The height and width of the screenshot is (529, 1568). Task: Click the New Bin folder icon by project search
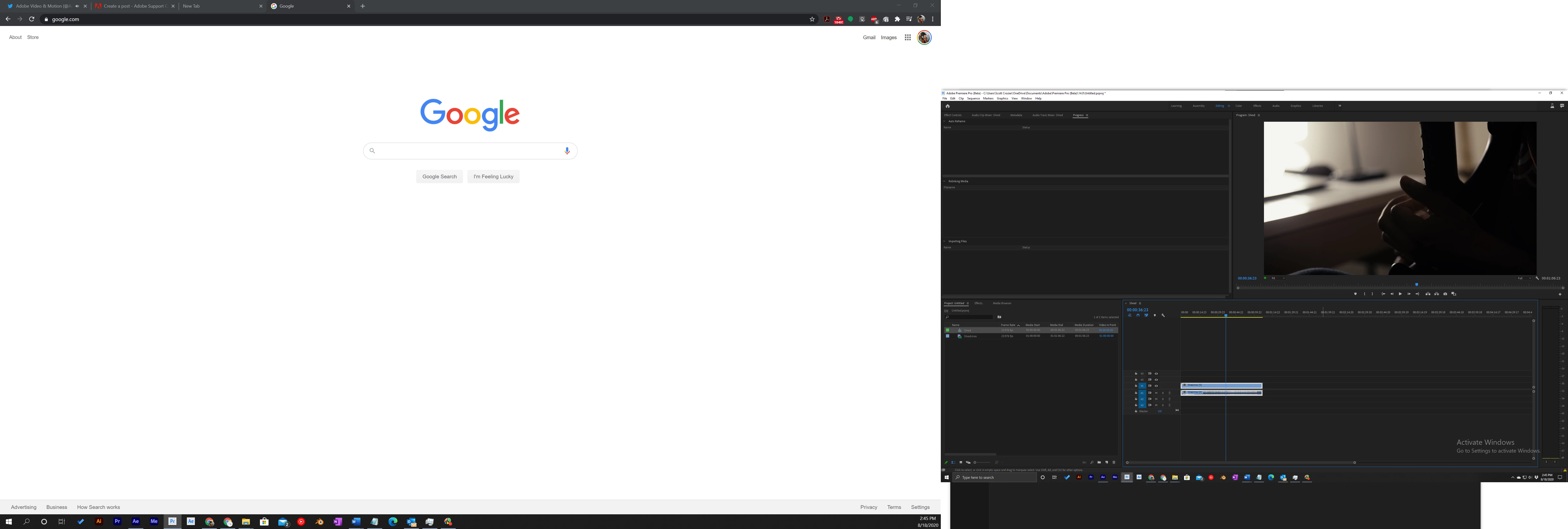click(1000, 317)
